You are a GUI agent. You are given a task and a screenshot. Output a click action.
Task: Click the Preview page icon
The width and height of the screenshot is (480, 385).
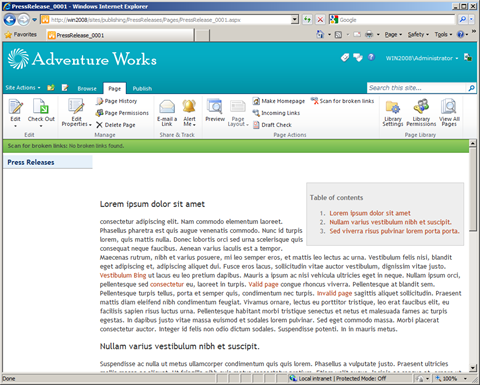tap(215, 107)
